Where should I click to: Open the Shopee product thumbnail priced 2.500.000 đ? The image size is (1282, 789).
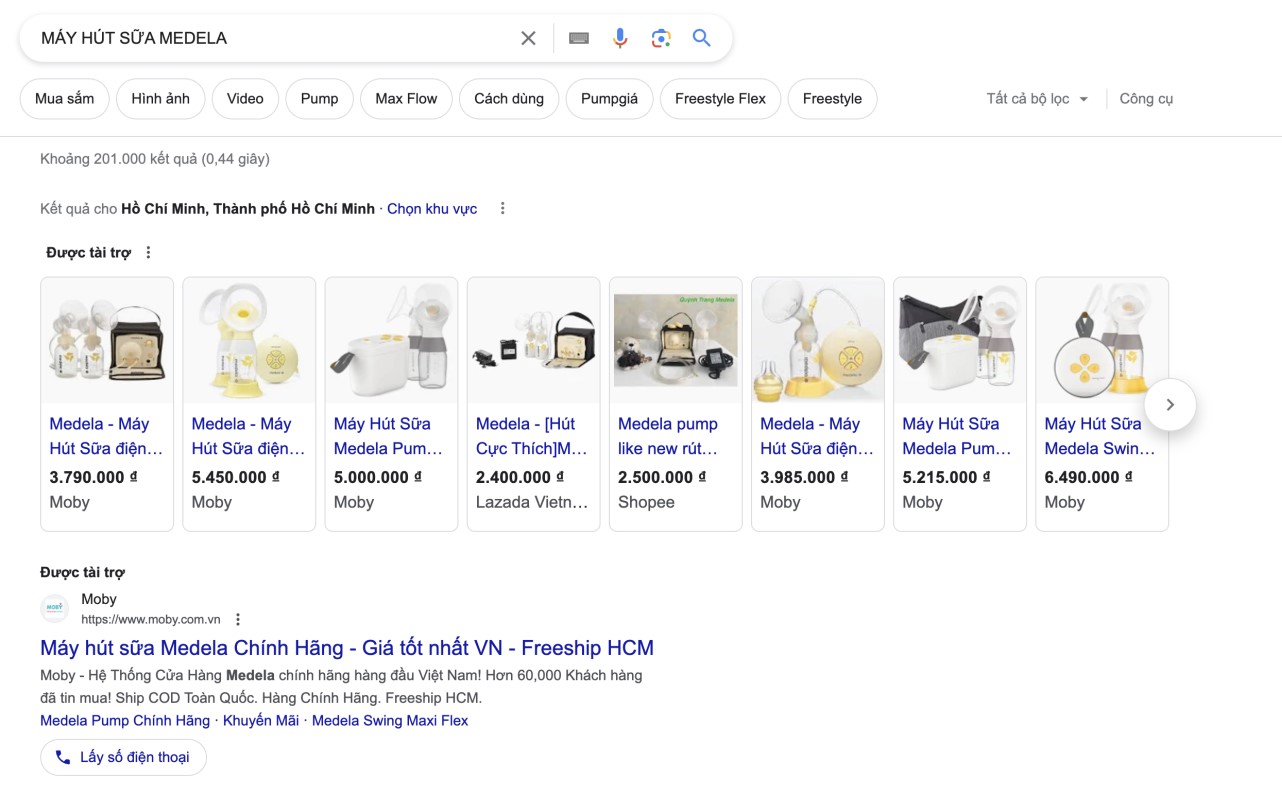pyautogui.click(x=675, y=340)
